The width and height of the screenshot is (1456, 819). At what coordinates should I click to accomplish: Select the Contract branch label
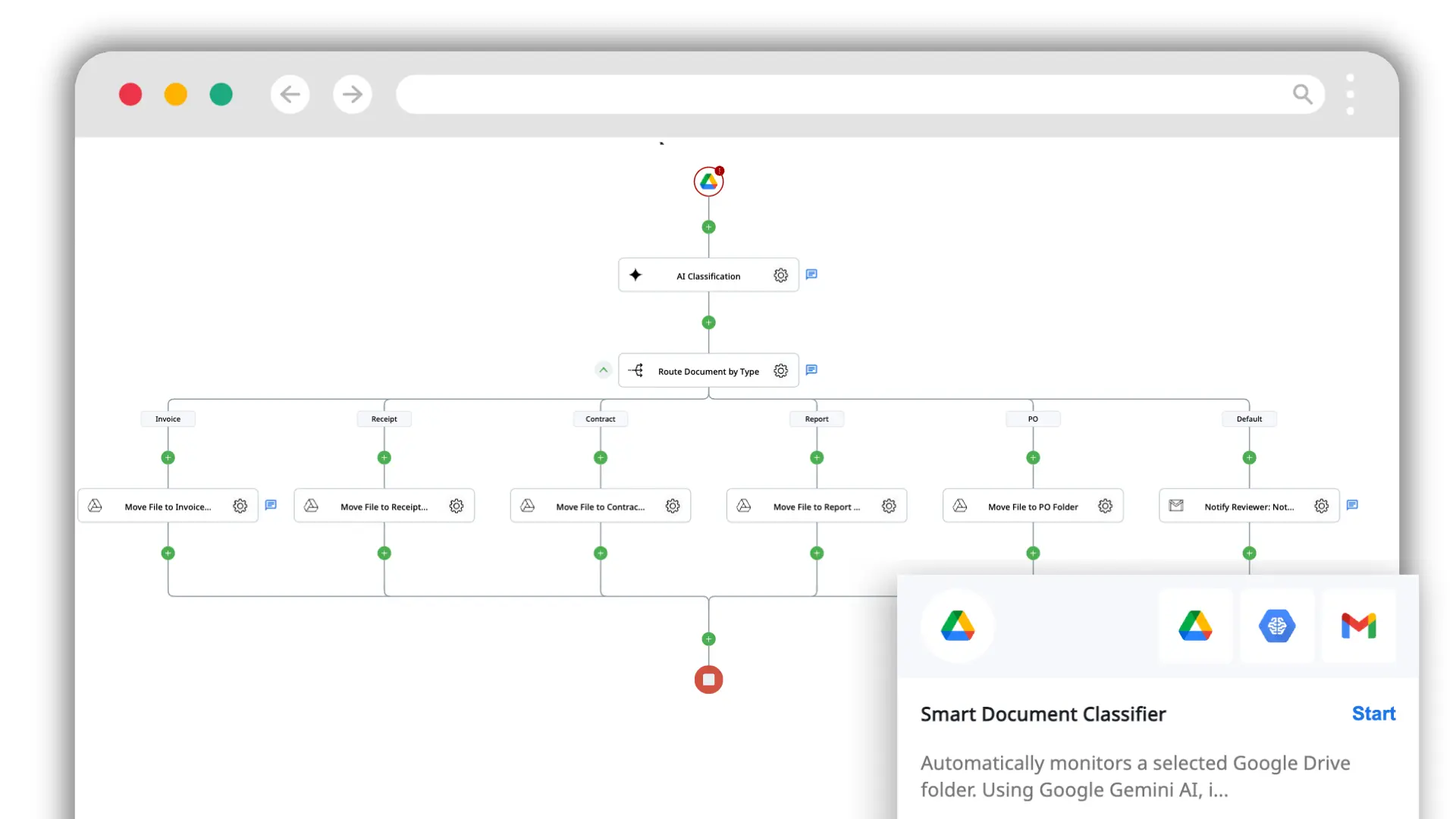click(600, 419)
